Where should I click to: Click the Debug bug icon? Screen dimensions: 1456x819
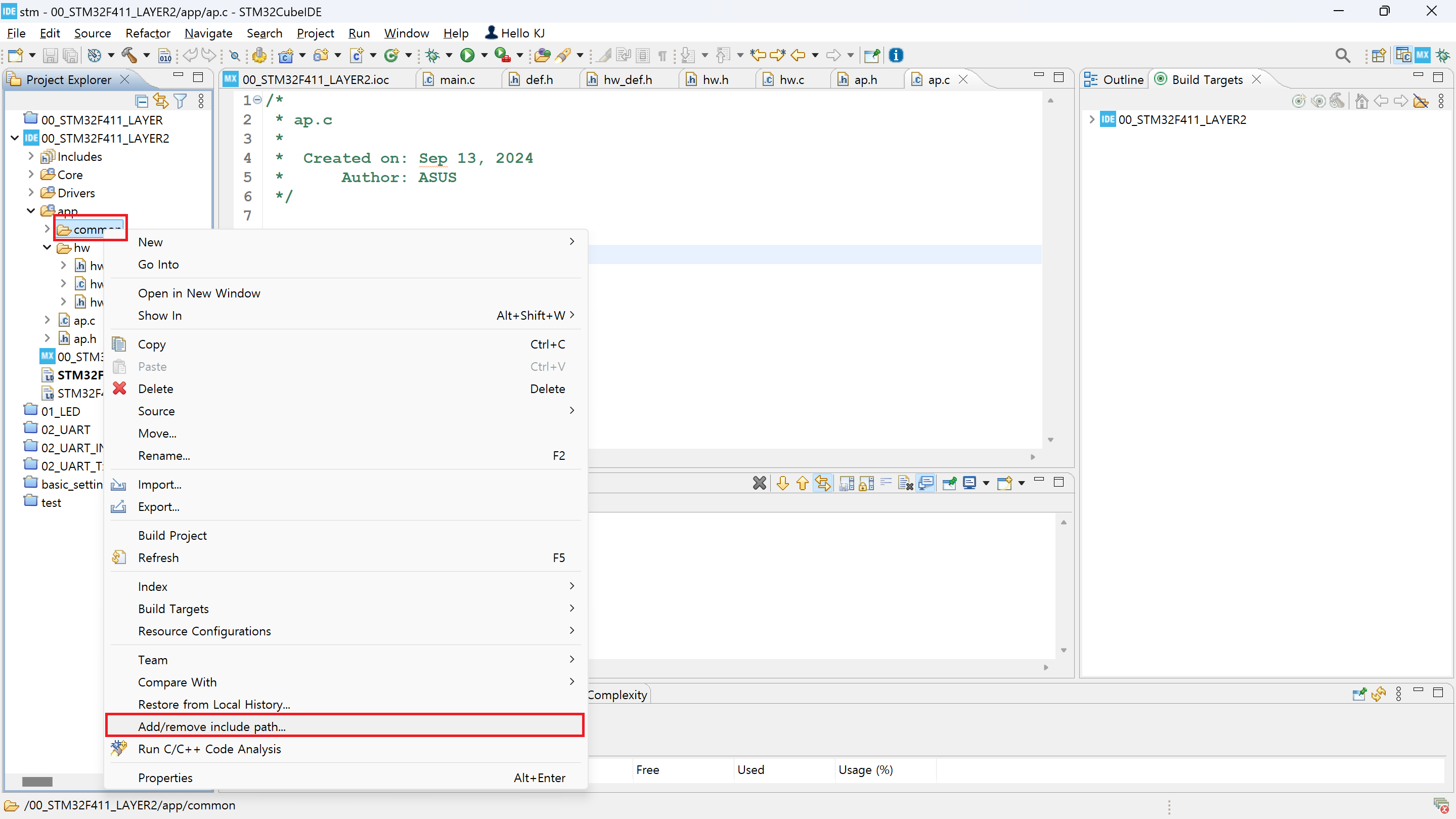432,55
